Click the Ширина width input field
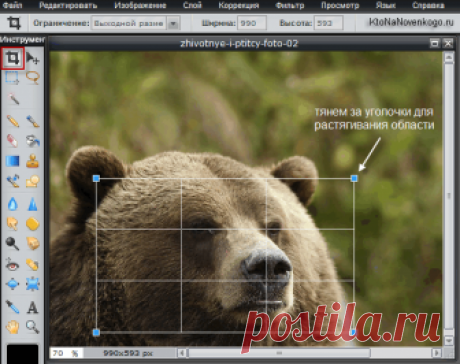The width and height of the screenshot is (460, 364). [x=251, y=23]
